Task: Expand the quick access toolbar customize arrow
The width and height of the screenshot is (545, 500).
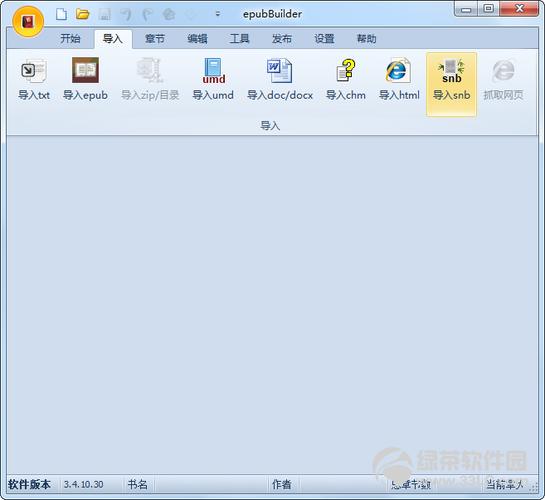Action: [218, 14]
